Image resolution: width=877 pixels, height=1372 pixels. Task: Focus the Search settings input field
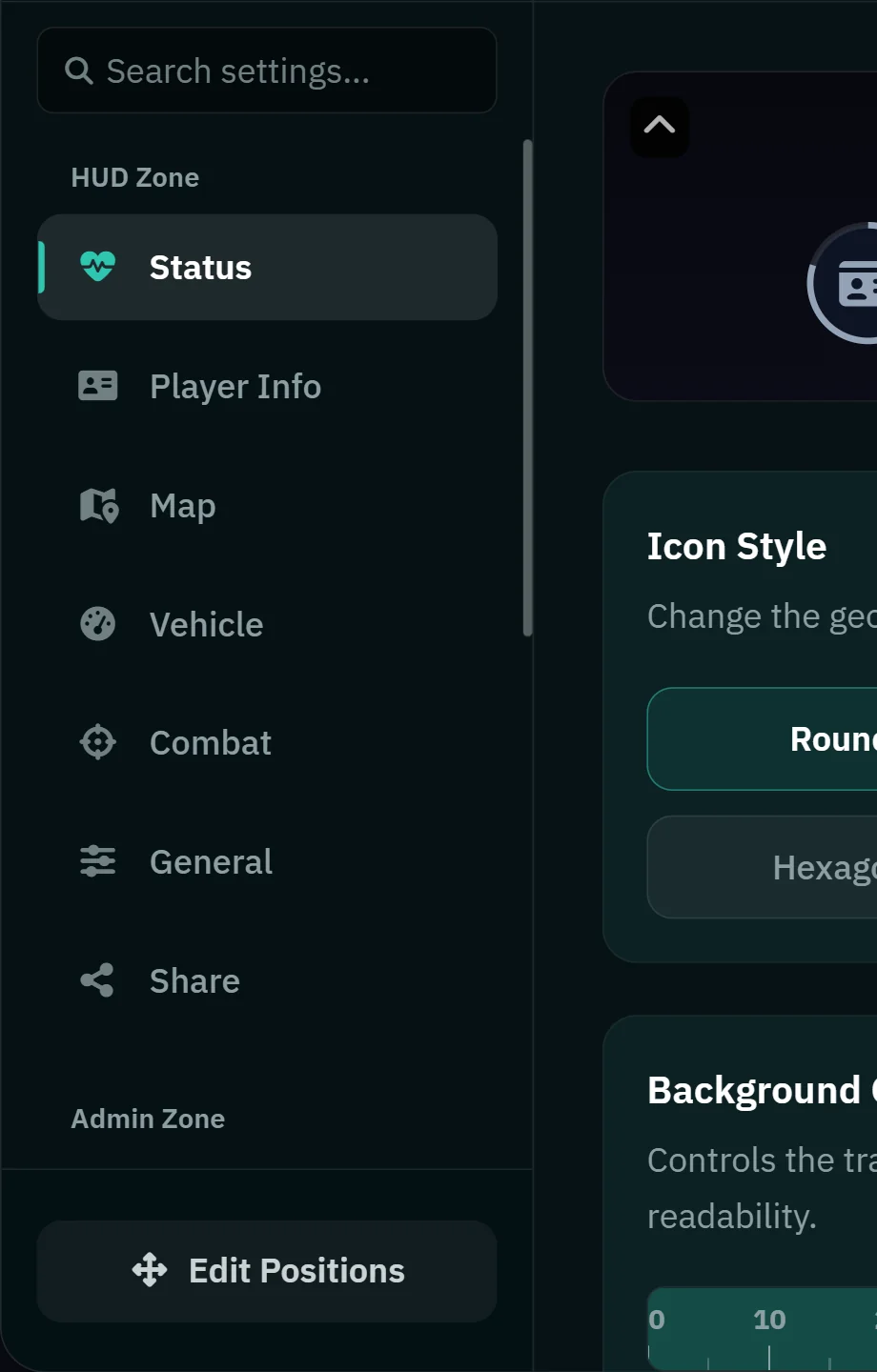[267, 71]
